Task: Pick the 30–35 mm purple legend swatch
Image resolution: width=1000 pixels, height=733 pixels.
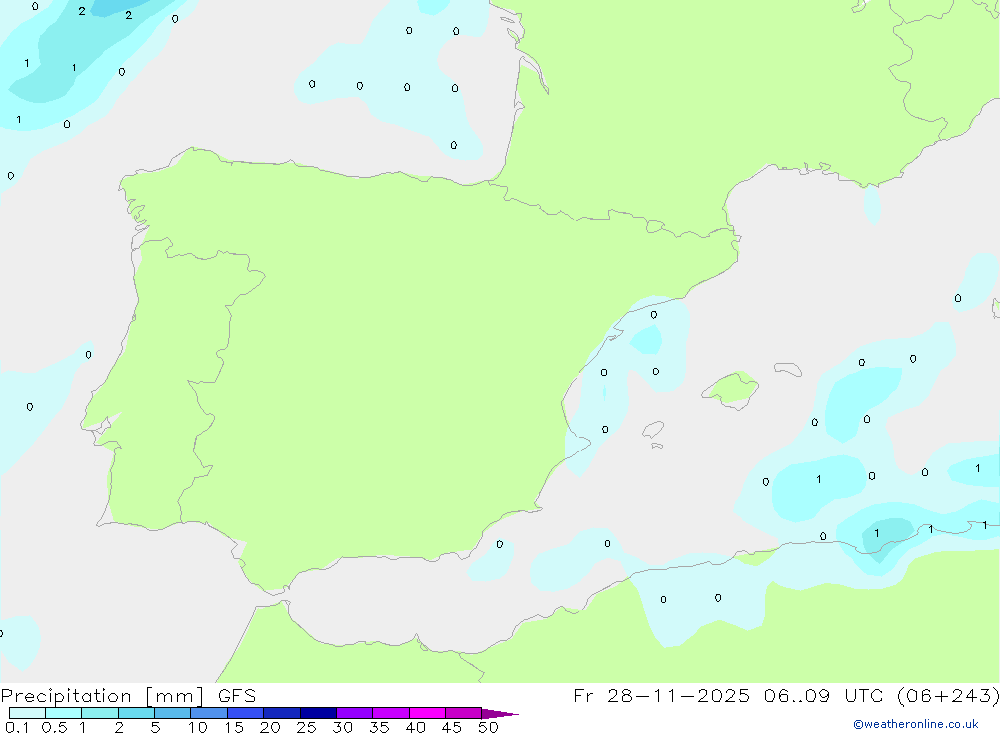Action: 354,713
